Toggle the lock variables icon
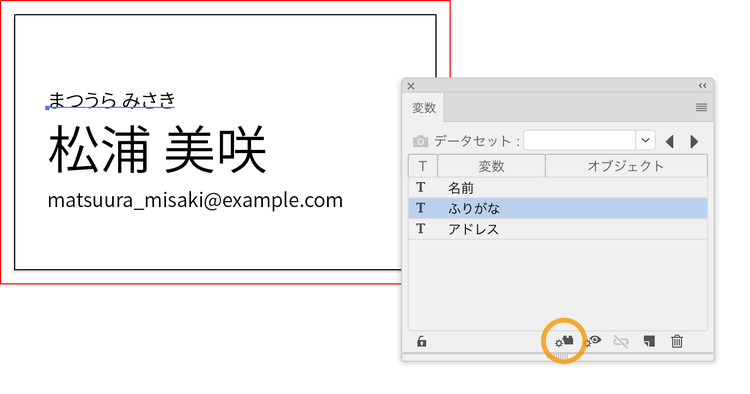The height and width of the screenshot is (394, 750). pos(421,341)
